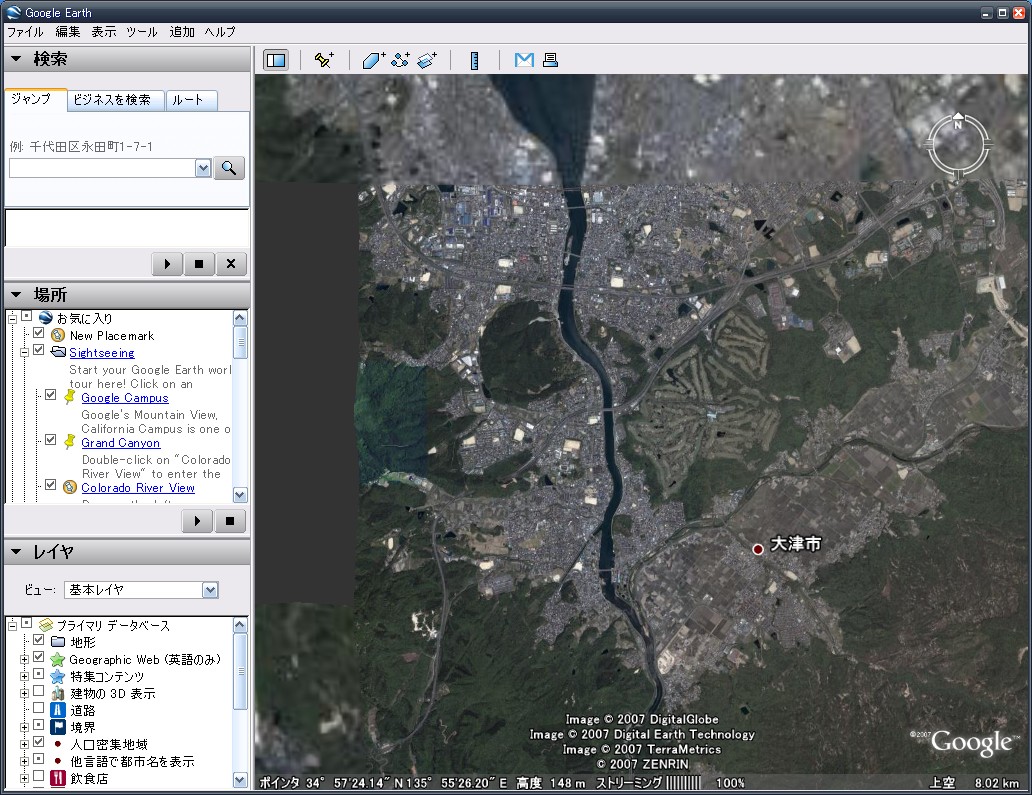Enable the 建物の 3D 表示 checkbox
This screenshot has height=795, width=1032.
coord(39,691)
